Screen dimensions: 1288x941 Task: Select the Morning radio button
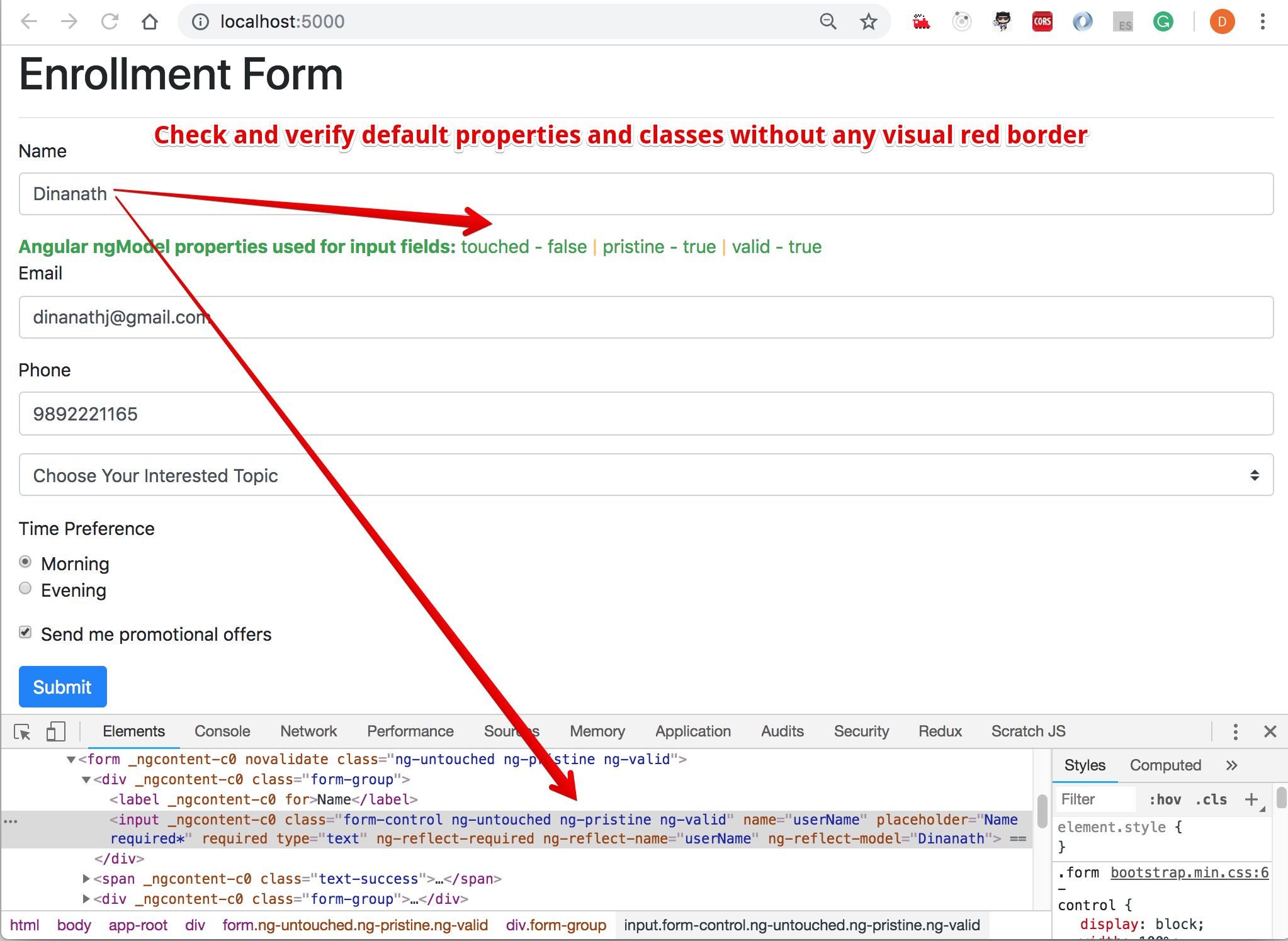(25, 561)
